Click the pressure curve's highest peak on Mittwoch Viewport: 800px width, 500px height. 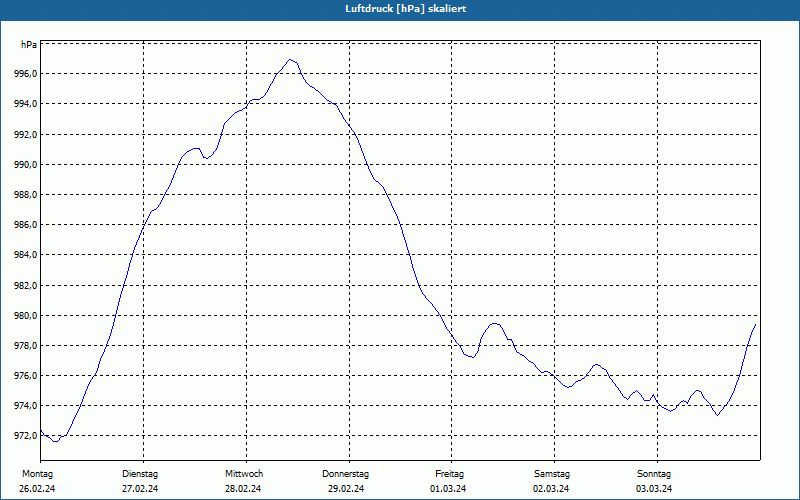click(x=290, y=60)
